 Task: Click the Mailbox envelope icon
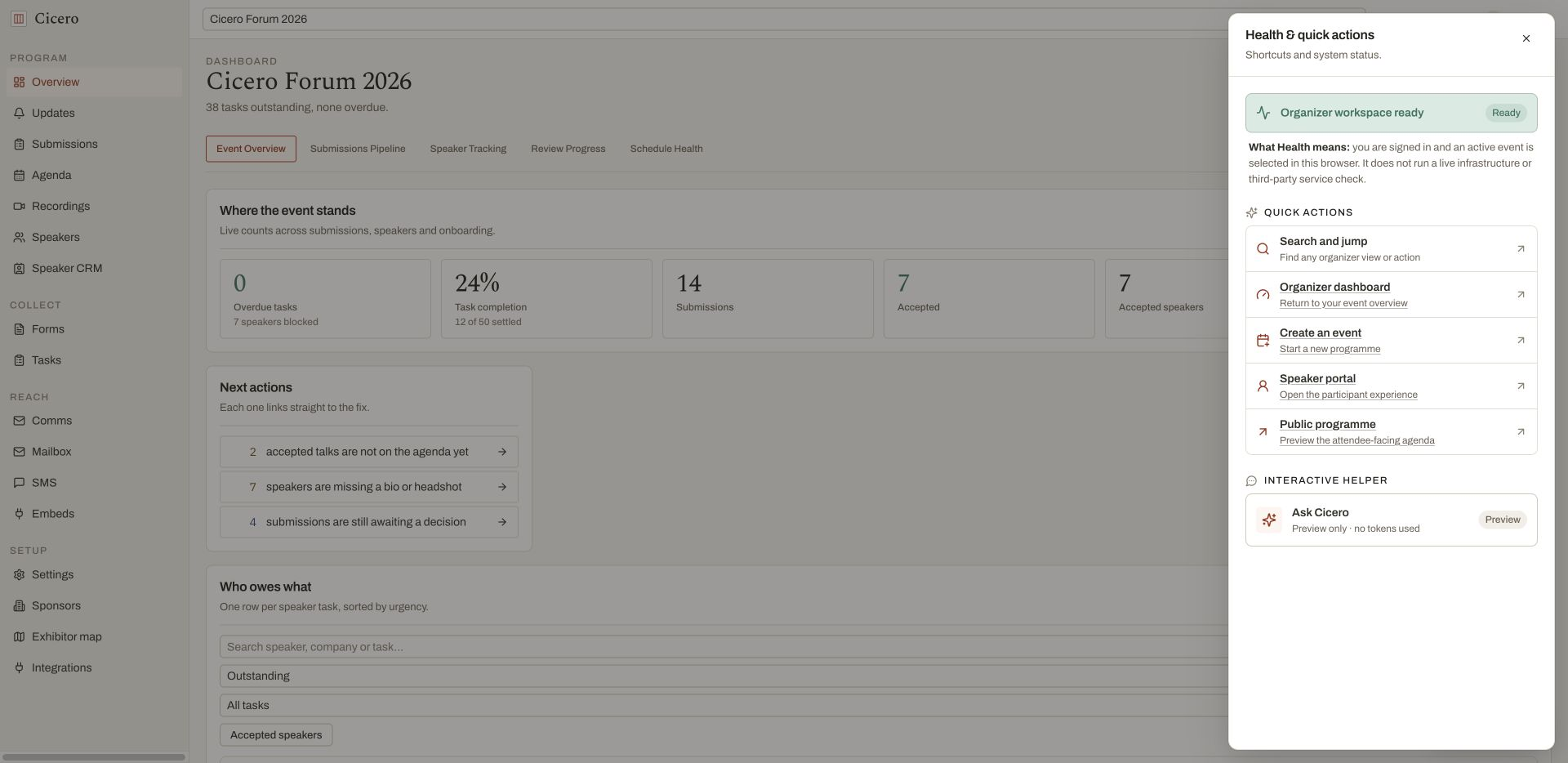pos(19,452)
